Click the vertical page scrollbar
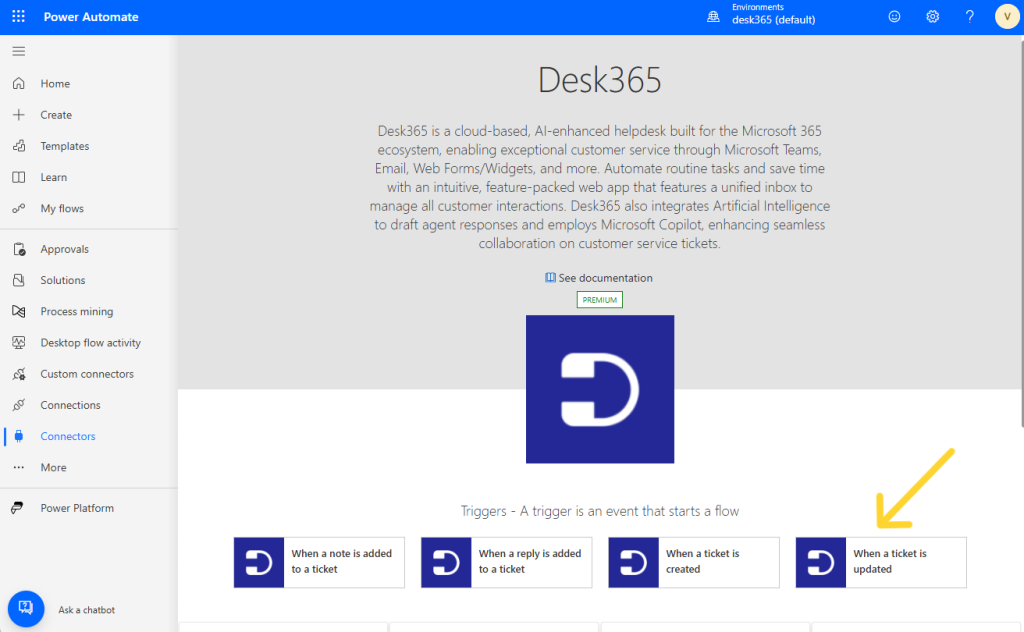The height and width of the screenshot is (632, 1024). point(1022,232)
